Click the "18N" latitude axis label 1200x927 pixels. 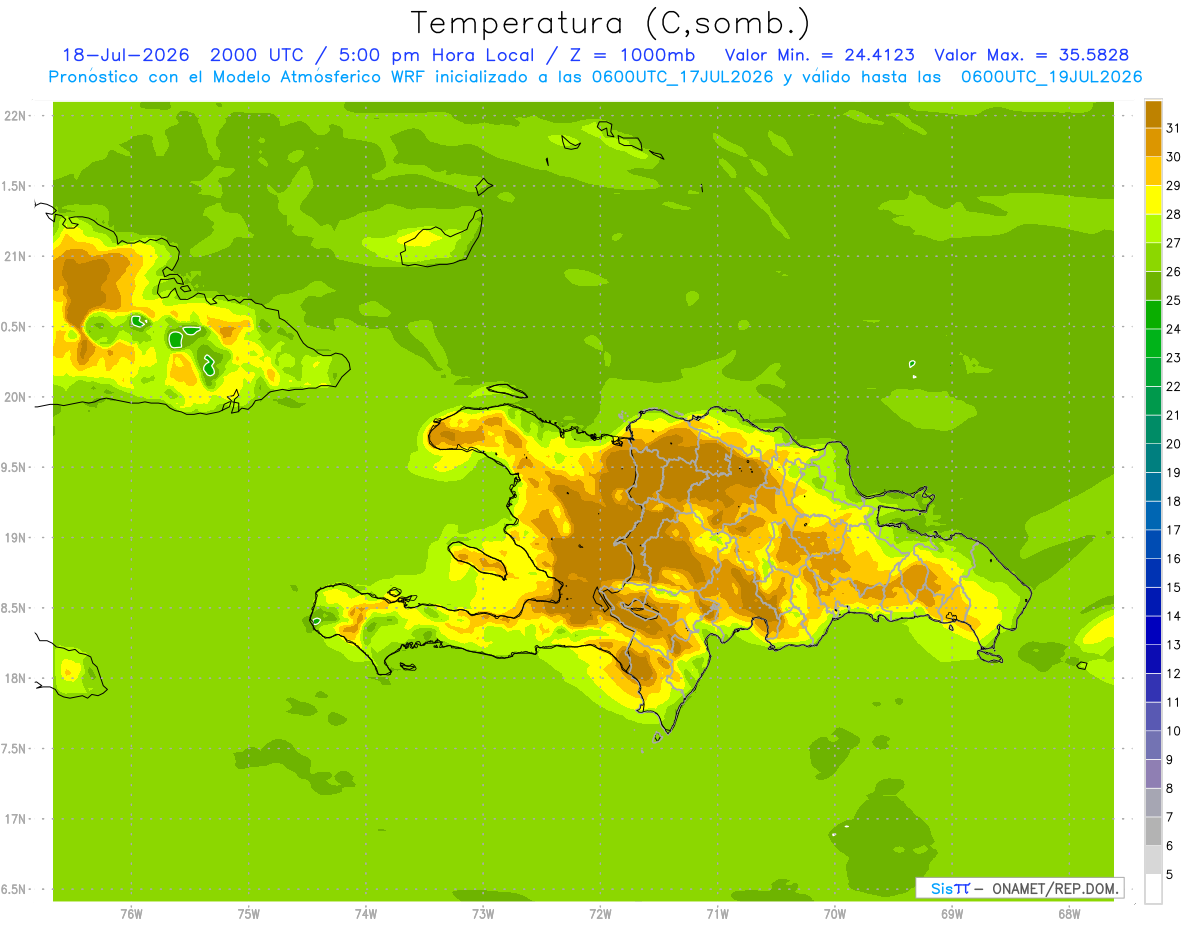(x=14, y=679)
